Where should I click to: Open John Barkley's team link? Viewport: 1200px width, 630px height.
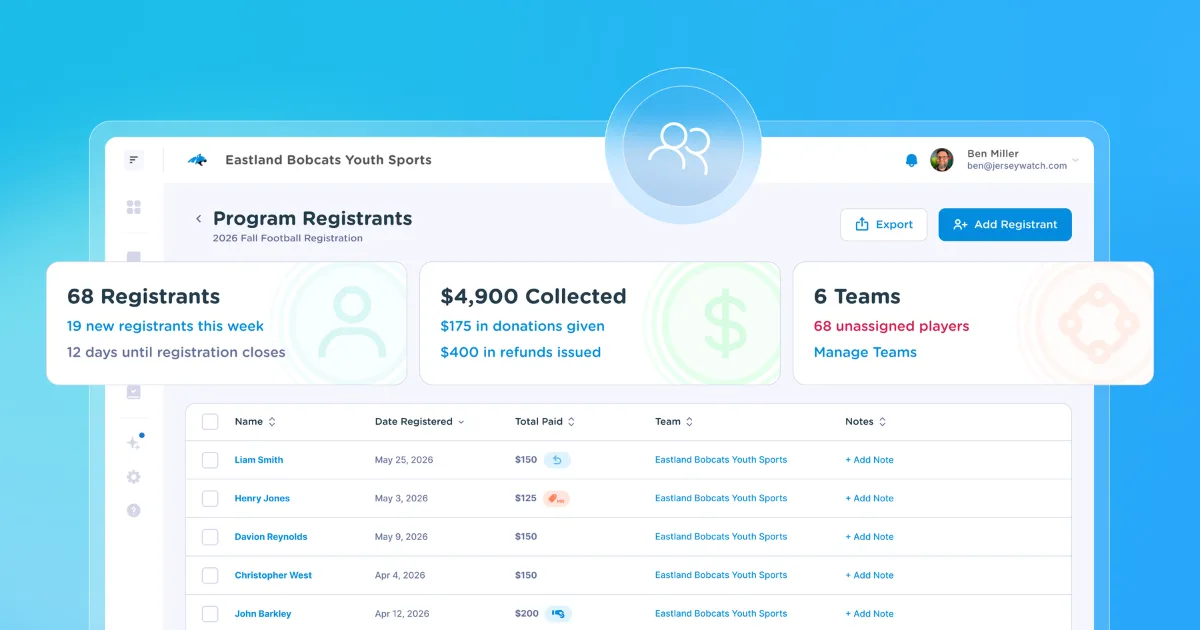pos(721,613)
